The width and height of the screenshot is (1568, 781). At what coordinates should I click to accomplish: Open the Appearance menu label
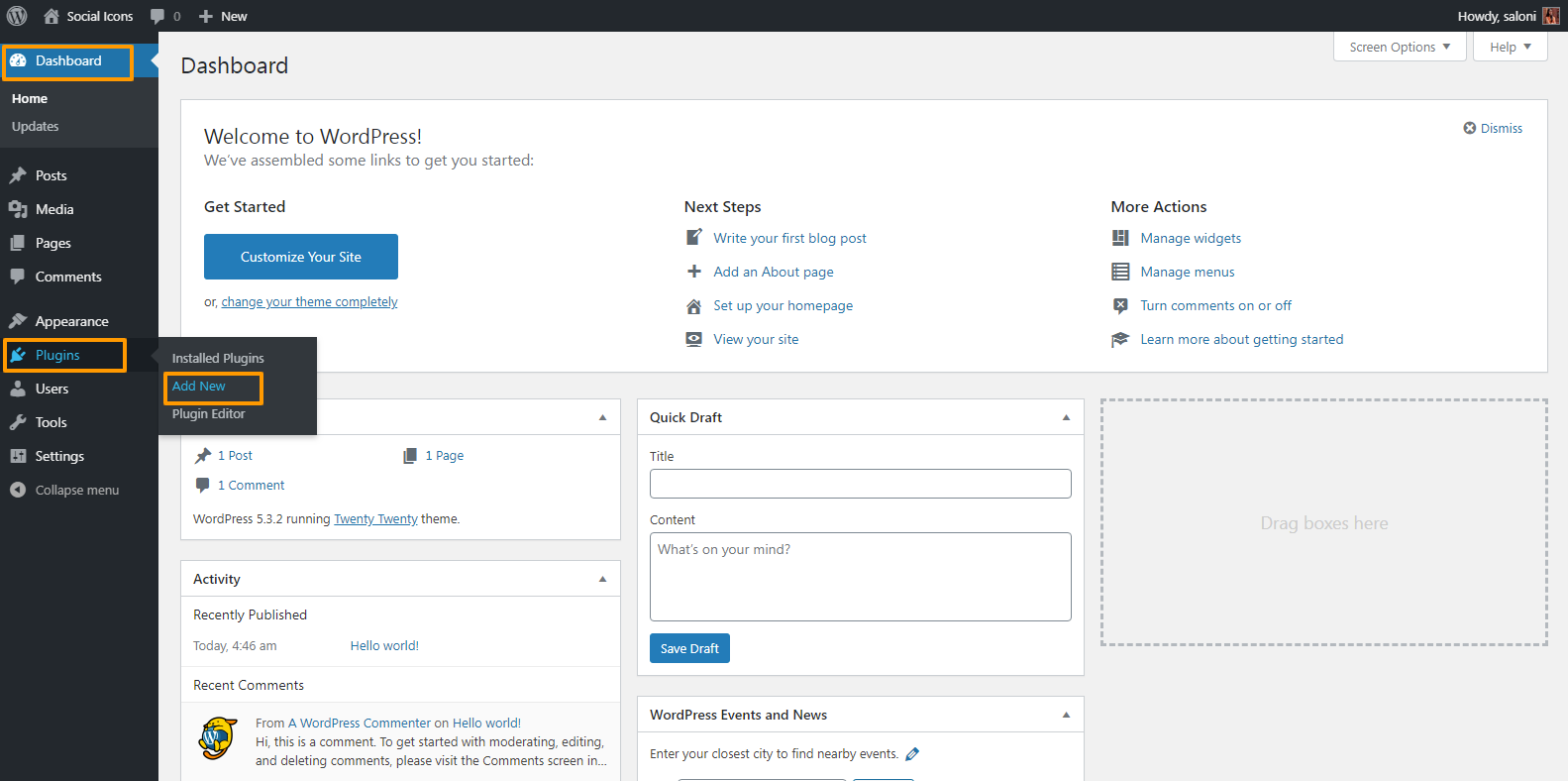(x=72, y=321)
